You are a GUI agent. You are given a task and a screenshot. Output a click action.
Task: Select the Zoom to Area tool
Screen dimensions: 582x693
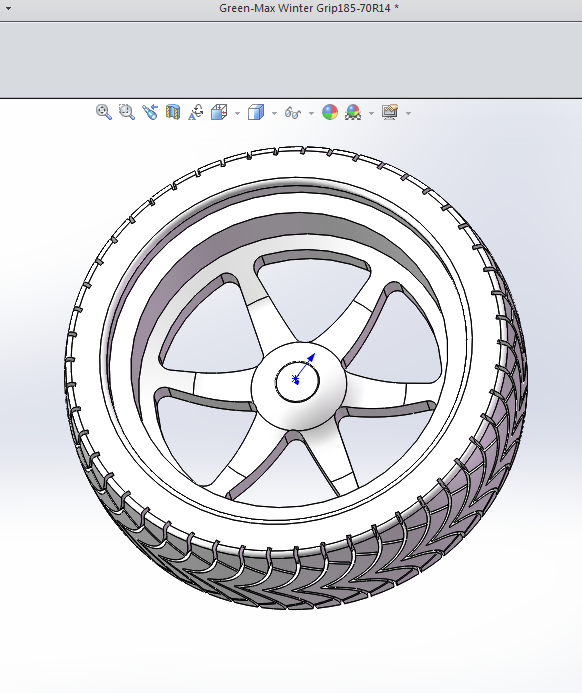[x=127, y=112]
